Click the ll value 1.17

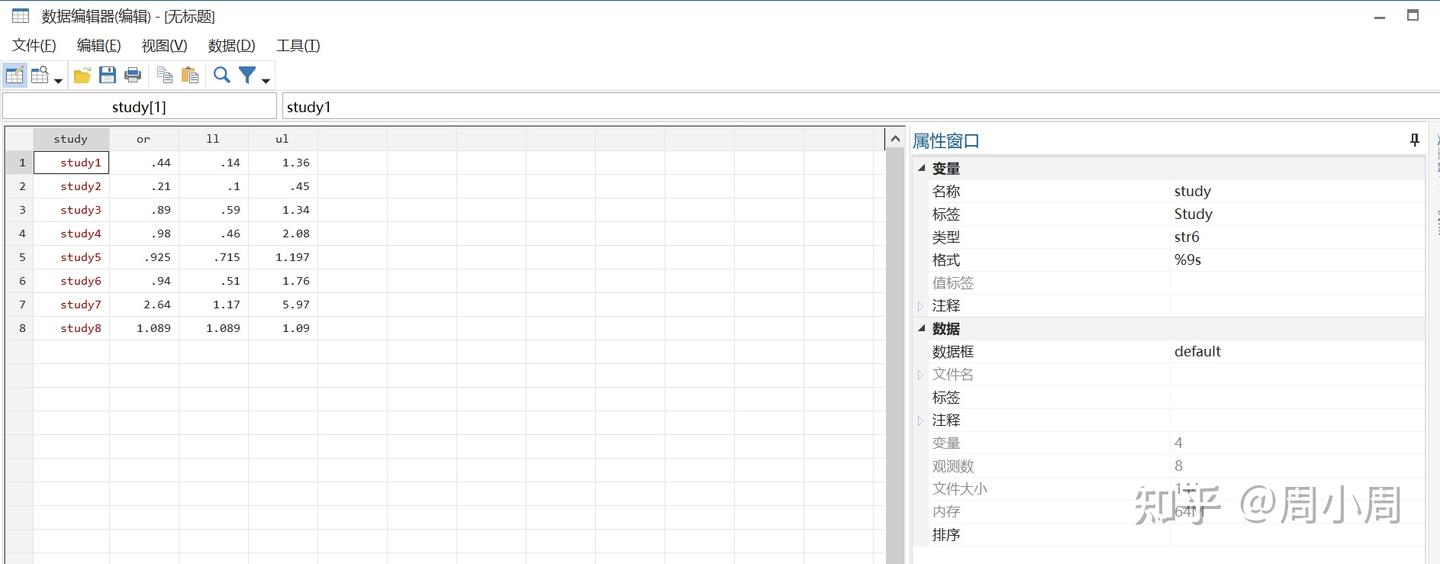click(213, 304)
